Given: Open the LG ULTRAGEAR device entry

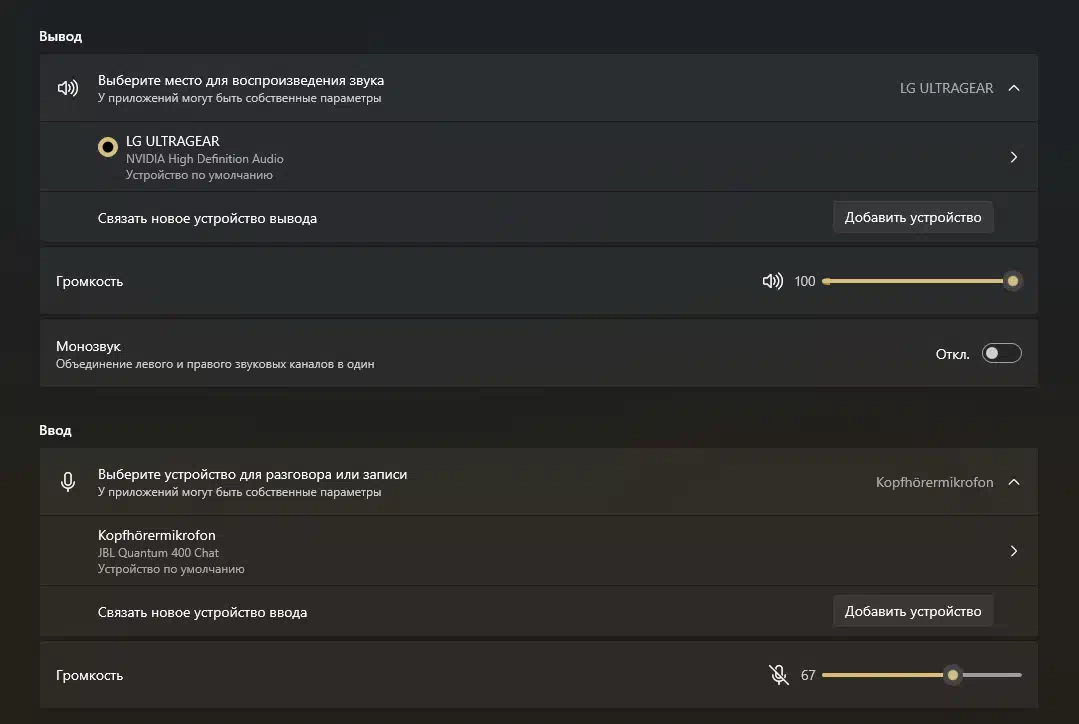Looking at the screenshot, I should pos(538,157).
